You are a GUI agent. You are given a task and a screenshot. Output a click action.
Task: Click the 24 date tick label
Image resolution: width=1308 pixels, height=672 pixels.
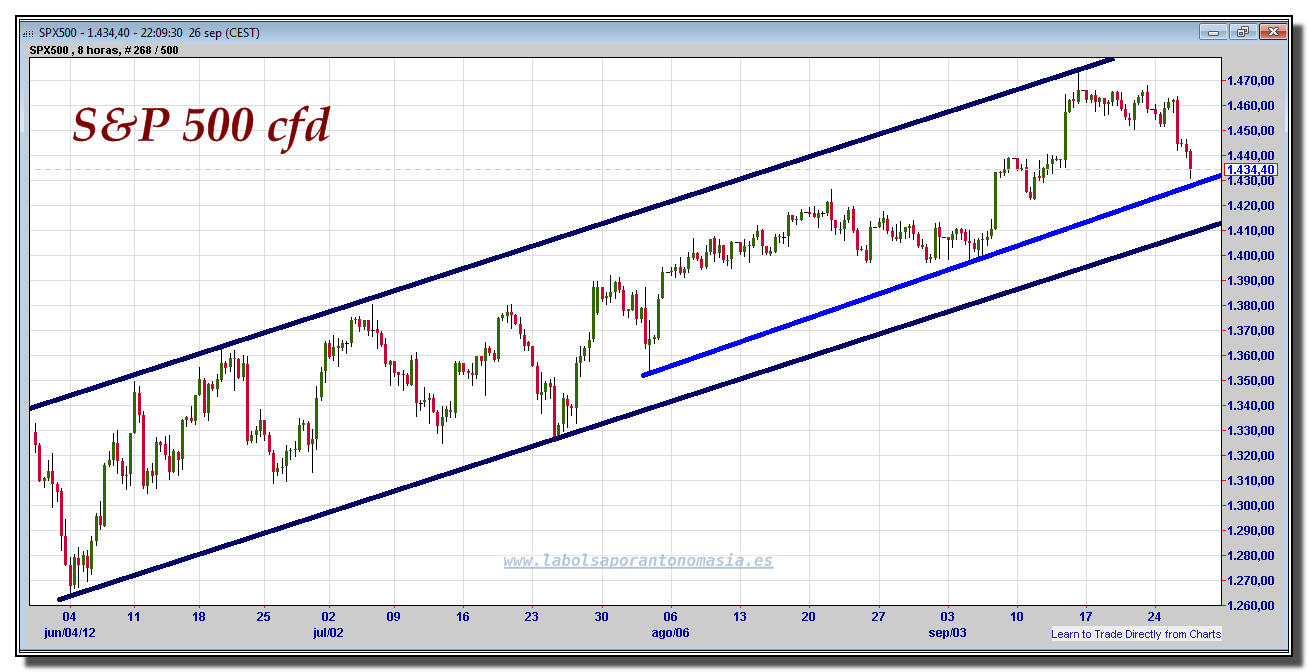[1154, 616]
